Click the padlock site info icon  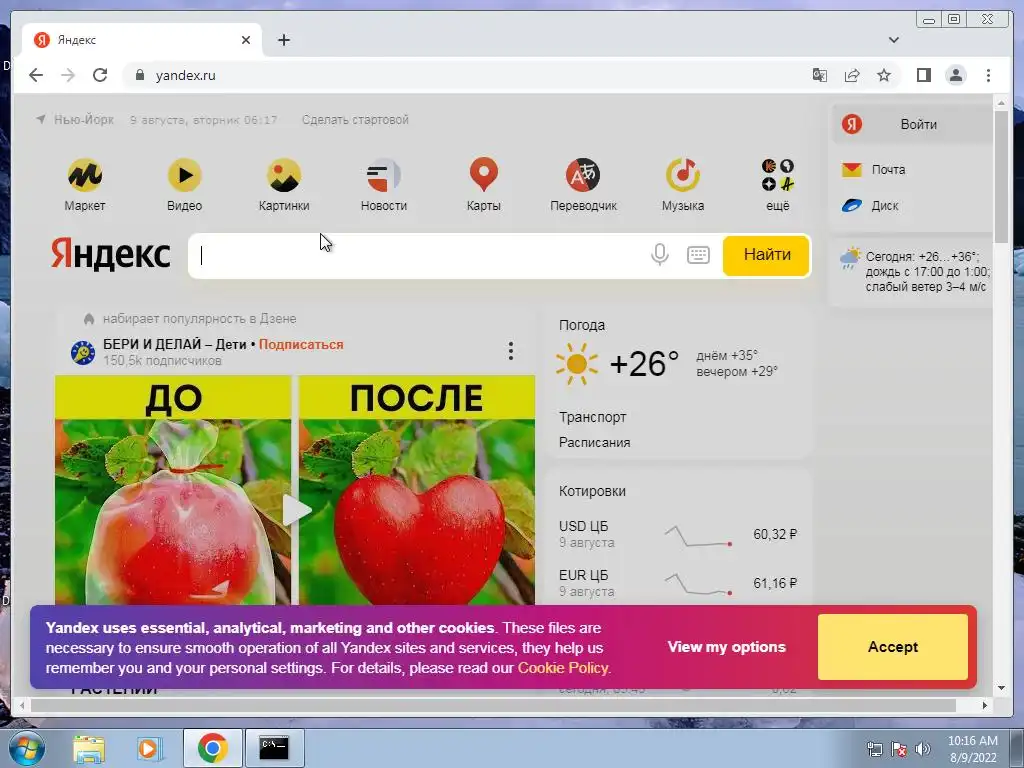[139, 75]
